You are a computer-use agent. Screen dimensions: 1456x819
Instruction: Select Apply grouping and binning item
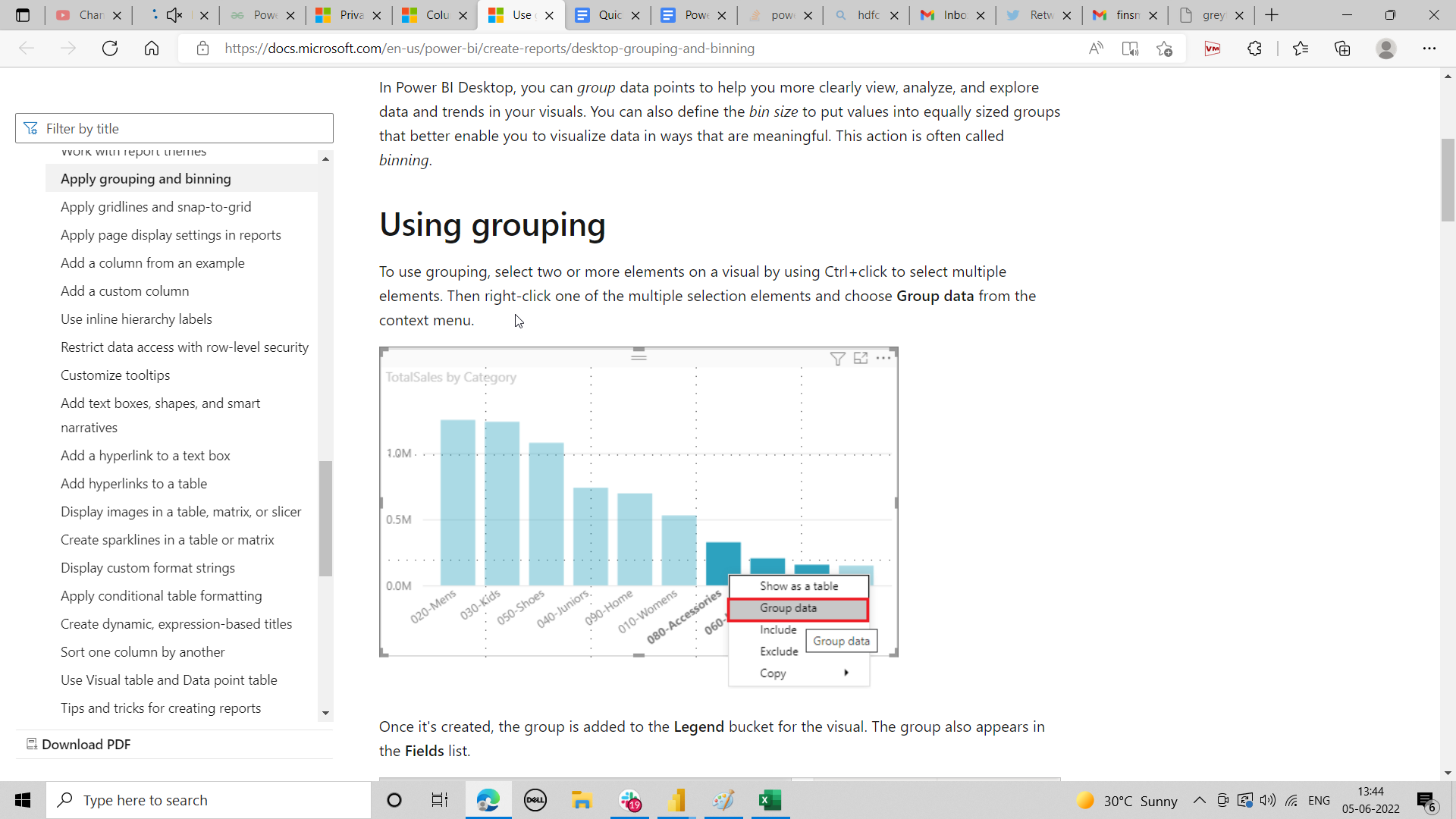181,179
